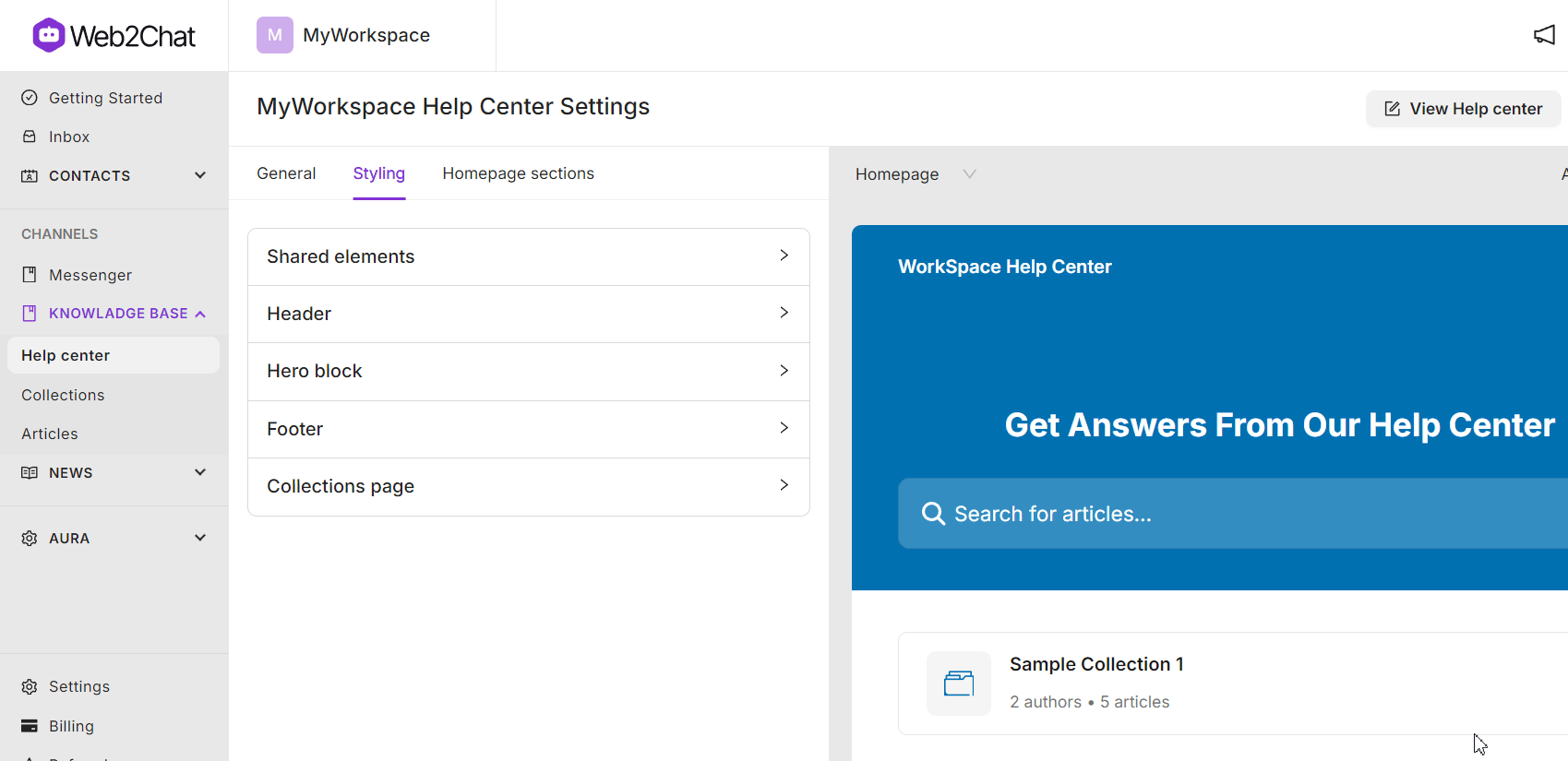
Task: Click Get Answers From Our Help Center heading
Action: point(1280,425)
